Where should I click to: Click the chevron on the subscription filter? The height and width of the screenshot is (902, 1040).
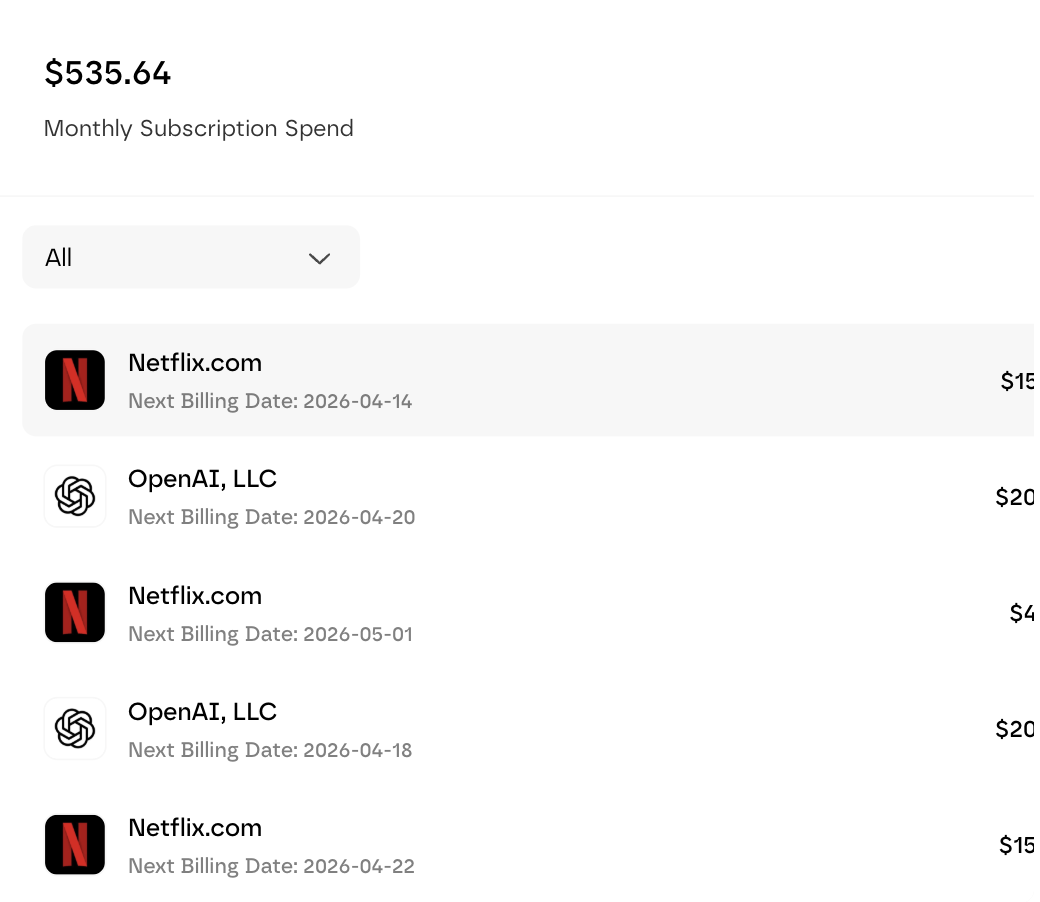[319, 258]
